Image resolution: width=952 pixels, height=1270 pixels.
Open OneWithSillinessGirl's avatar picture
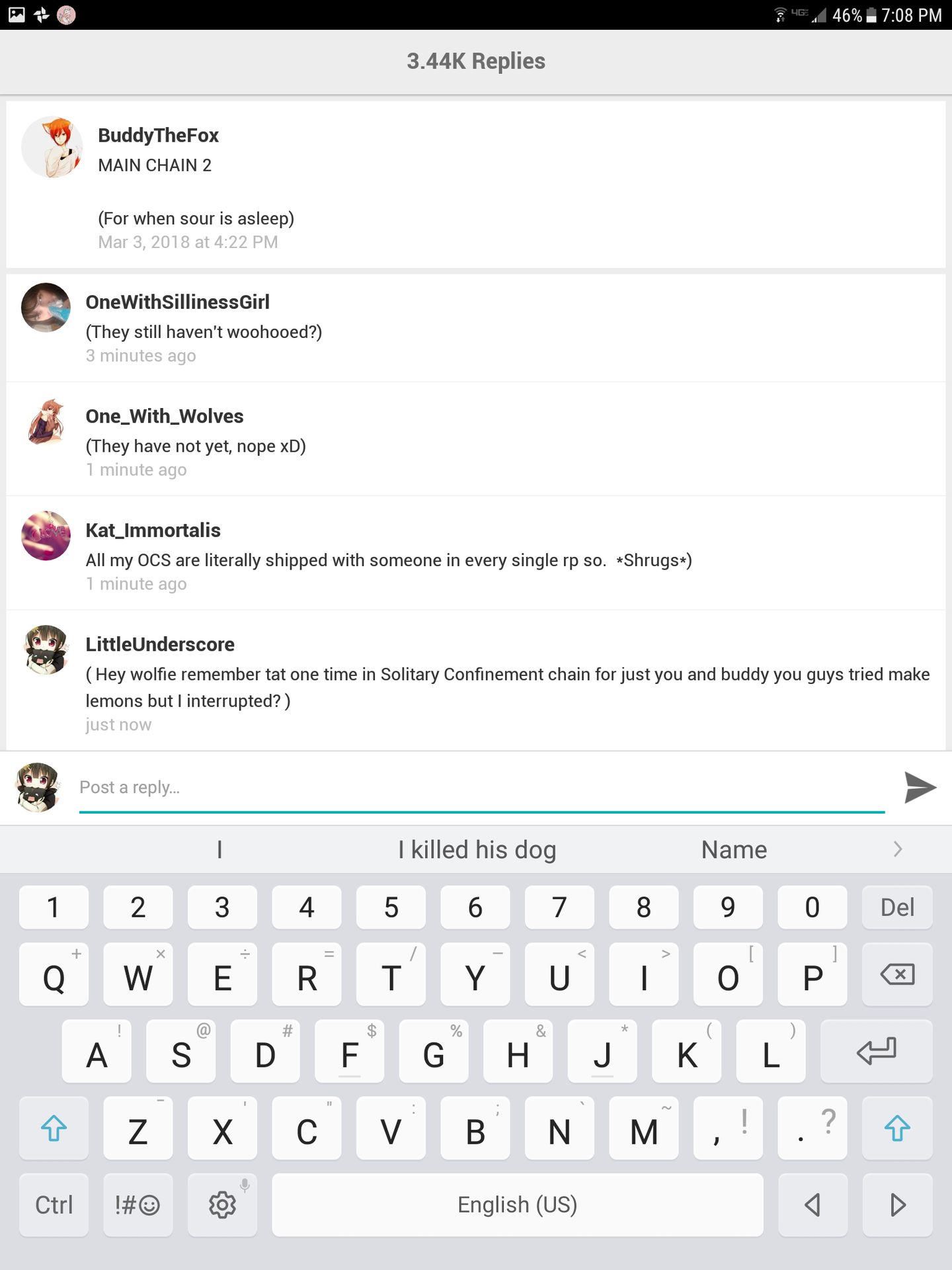click(46, 308)
